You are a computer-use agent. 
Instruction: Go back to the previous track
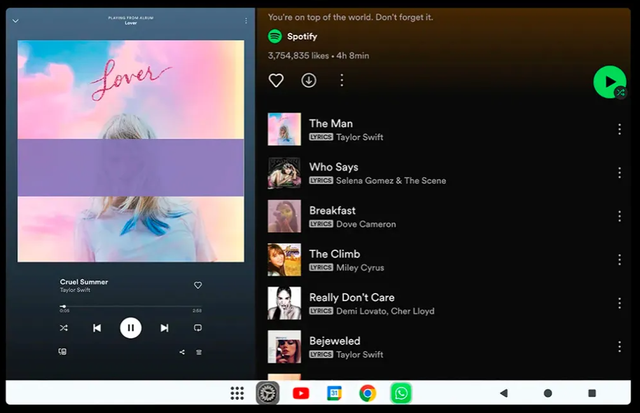[x=97, y=328]
